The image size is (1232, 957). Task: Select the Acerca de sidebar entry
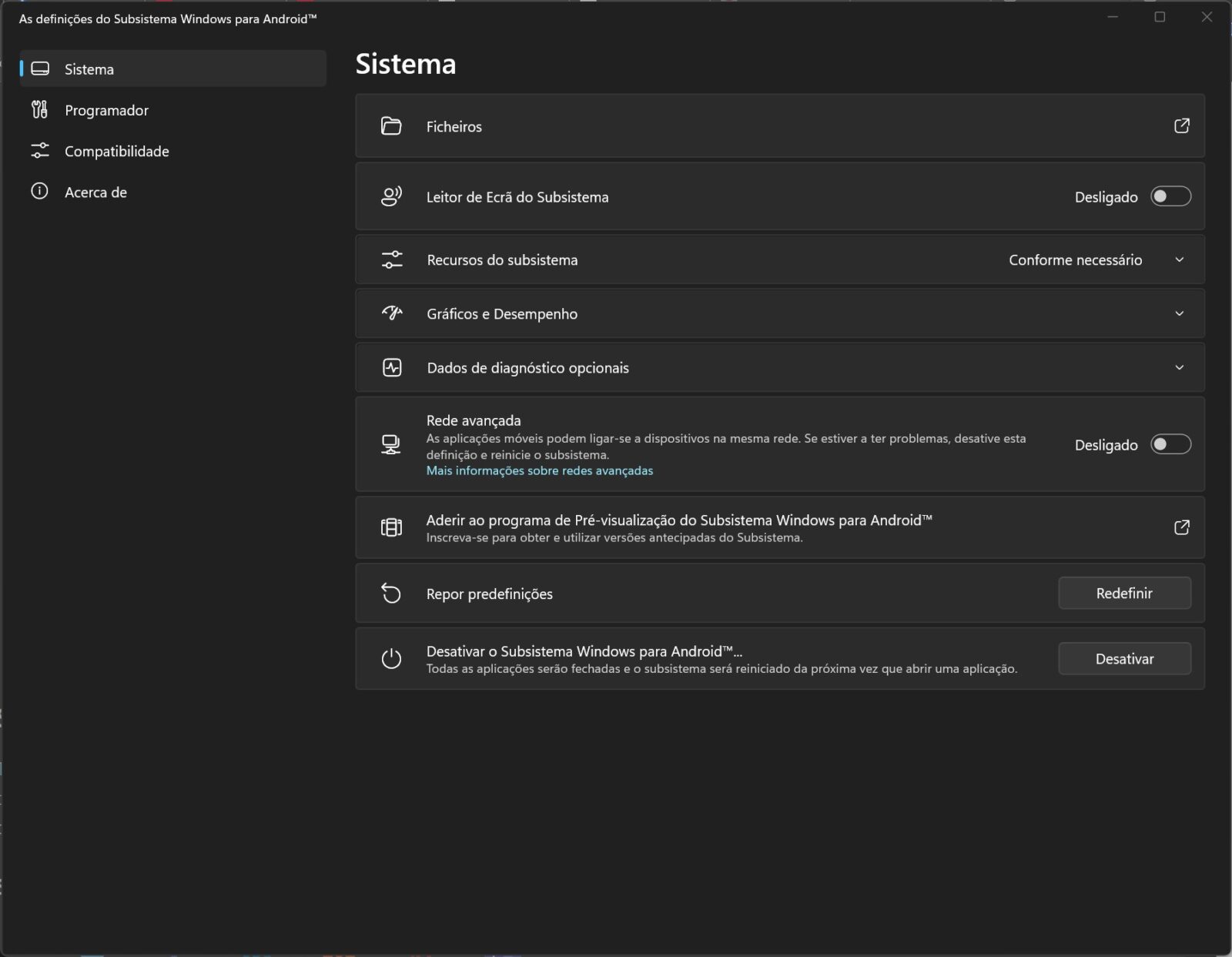coord(95,192)
